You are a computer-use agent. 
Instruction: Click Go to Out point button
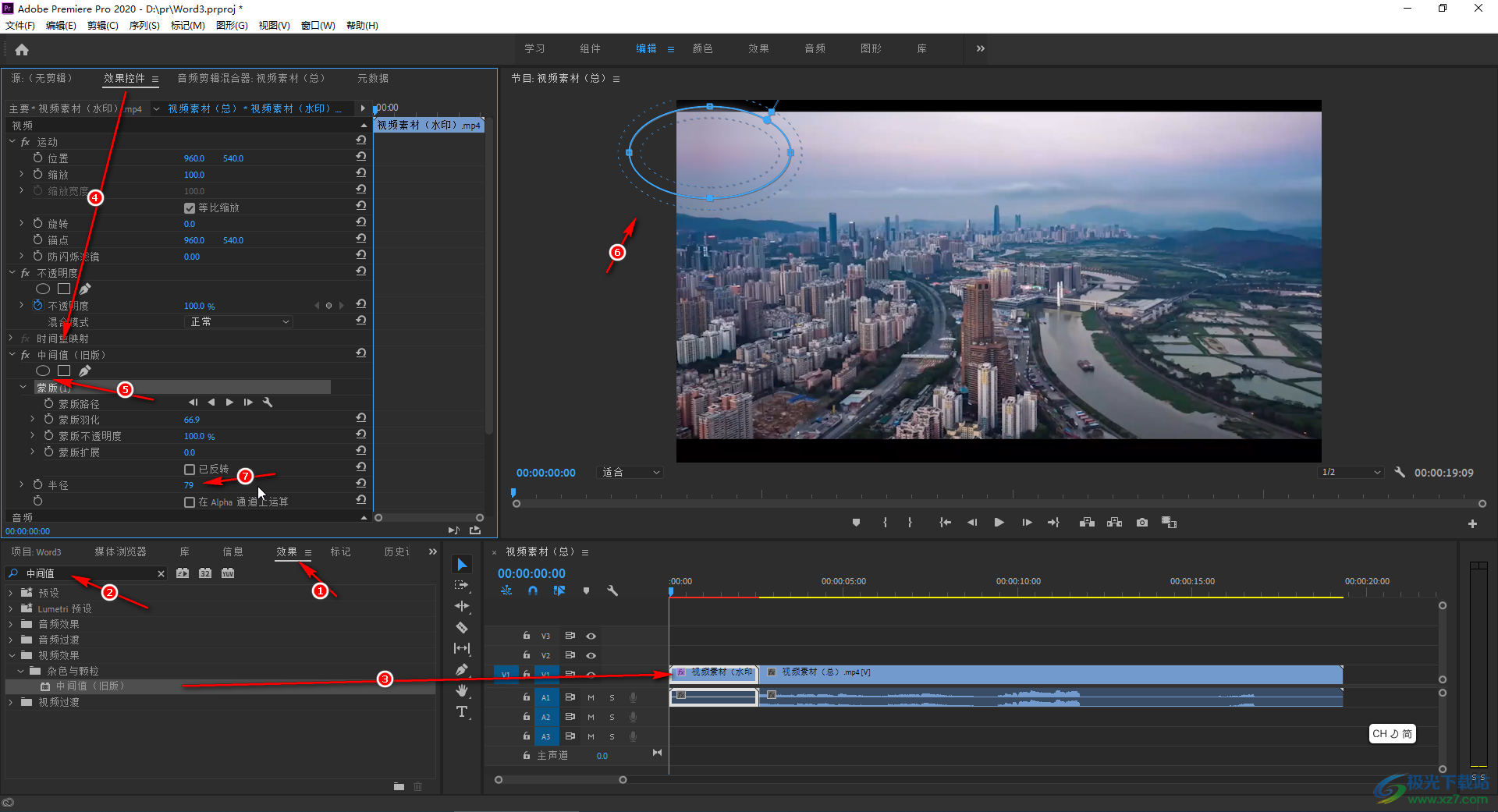click(1053, 523)
